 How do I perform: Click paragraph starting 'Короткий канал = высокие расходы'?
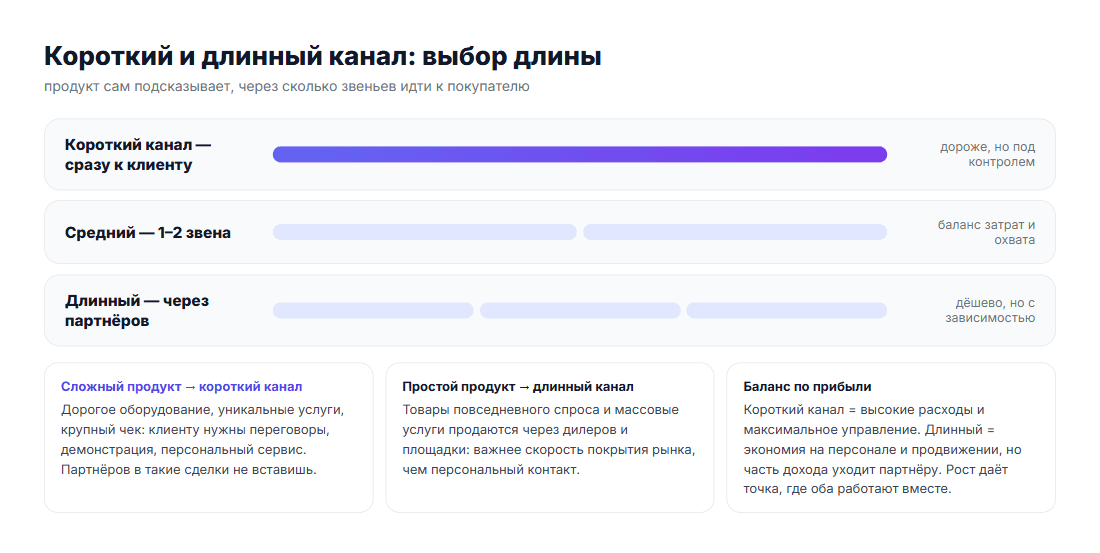tap(883, 449)
